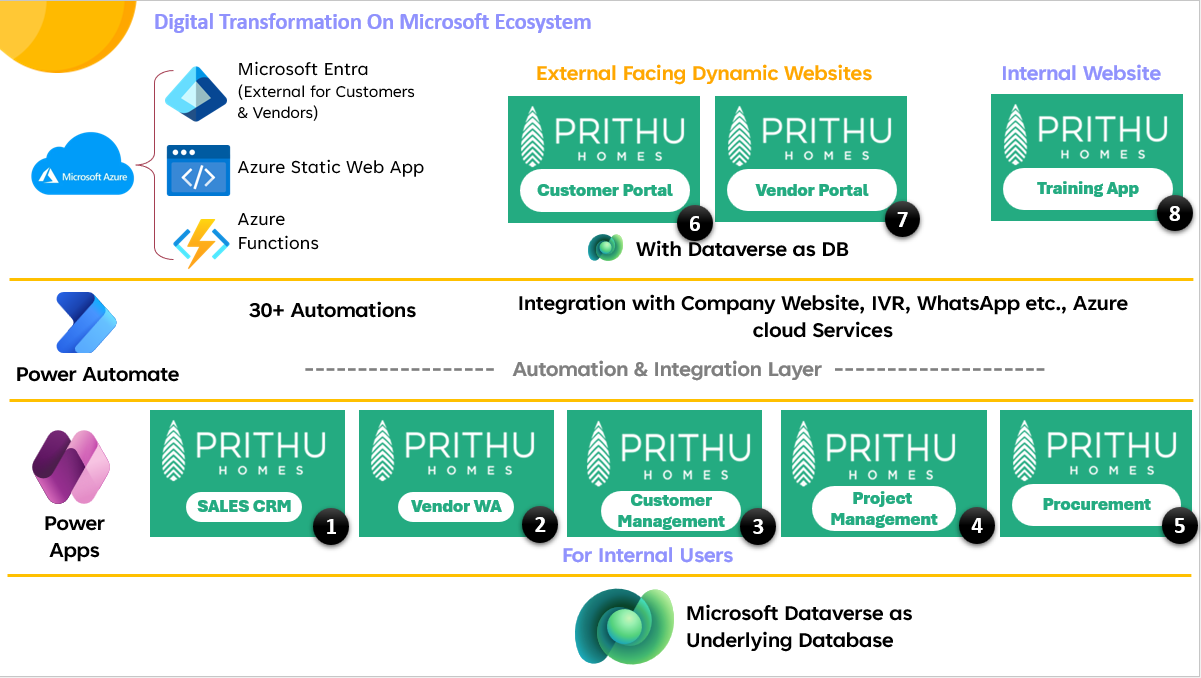
Task: Click the number 1 circle badge
Action: (330, 526)
